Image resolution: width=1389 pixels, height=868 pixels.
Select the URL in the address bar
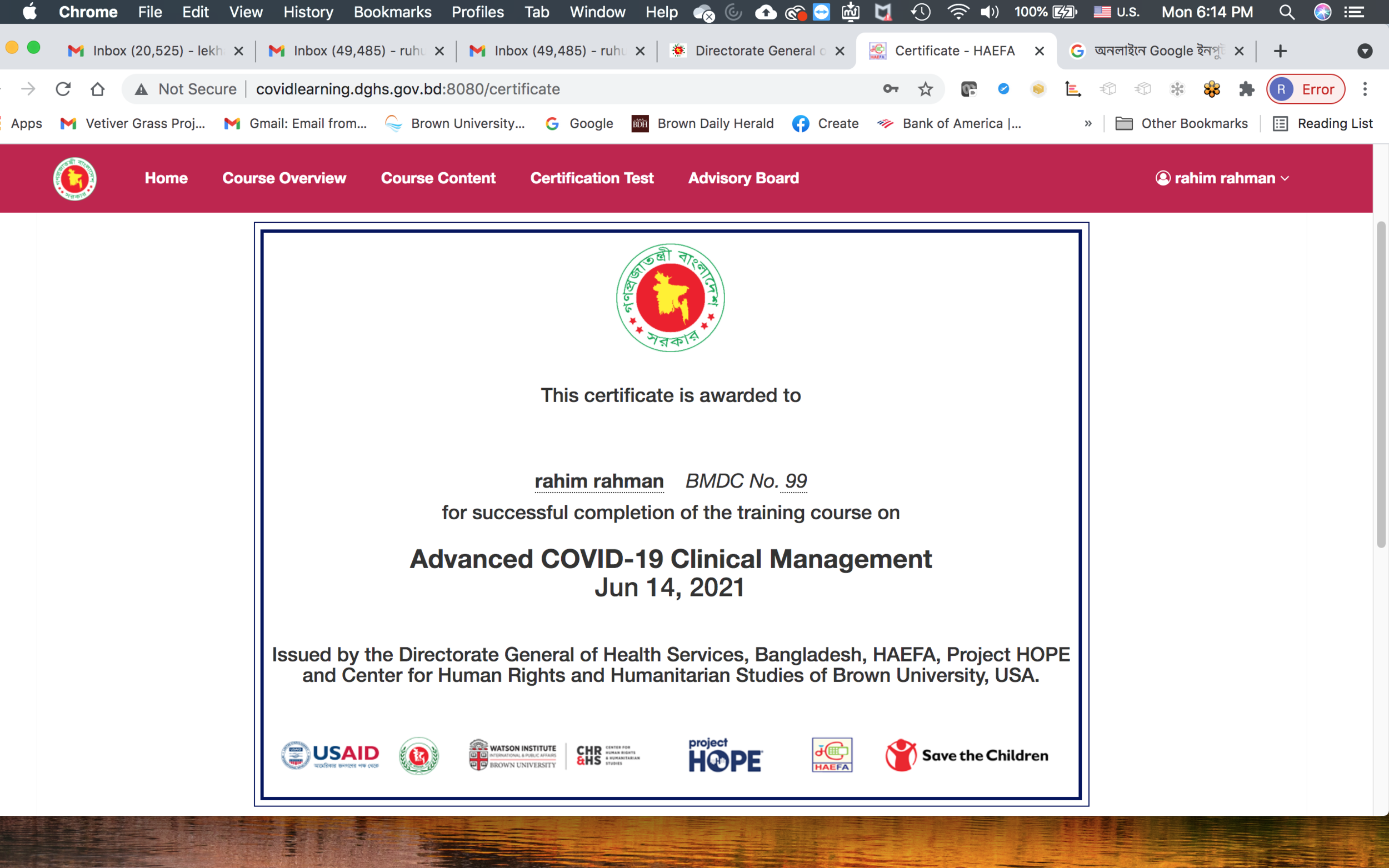[407, 89]
